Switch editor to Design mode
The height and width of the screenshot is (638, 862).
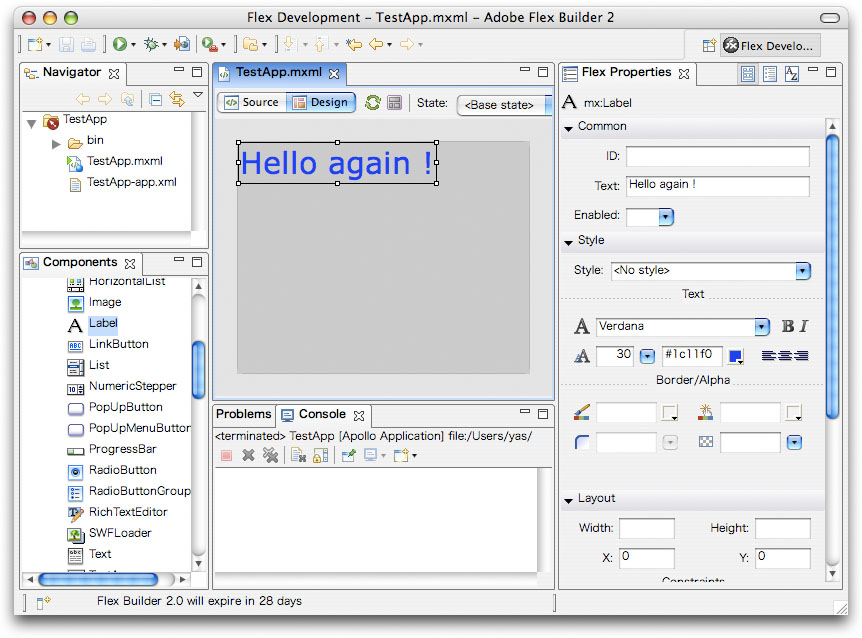tap(321, 103)
